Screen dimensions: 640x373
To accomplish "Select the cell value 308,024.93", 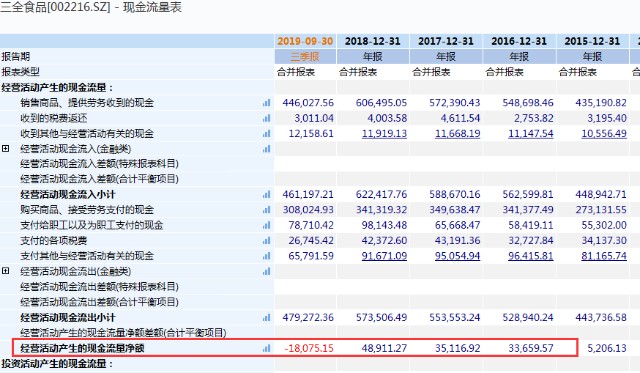I will pyautogui.click(x=308, y=210).
